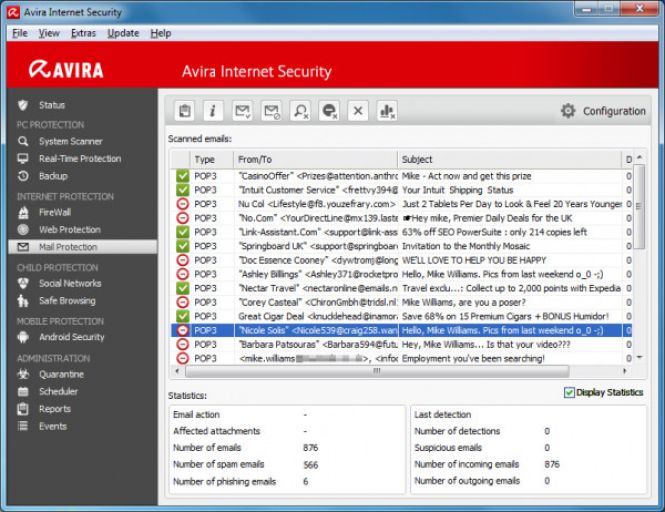The image size is (665, 512).
Task: Open the Status section
Action: [x=52, y=105]
